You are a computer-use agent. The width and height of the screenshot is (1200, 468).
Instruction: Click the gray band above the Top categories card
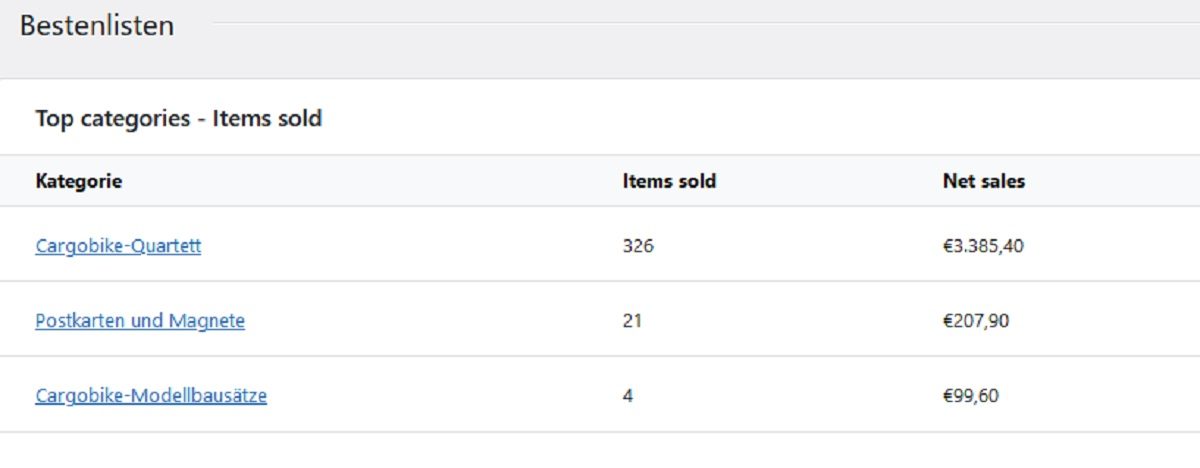tap(600, 62)
